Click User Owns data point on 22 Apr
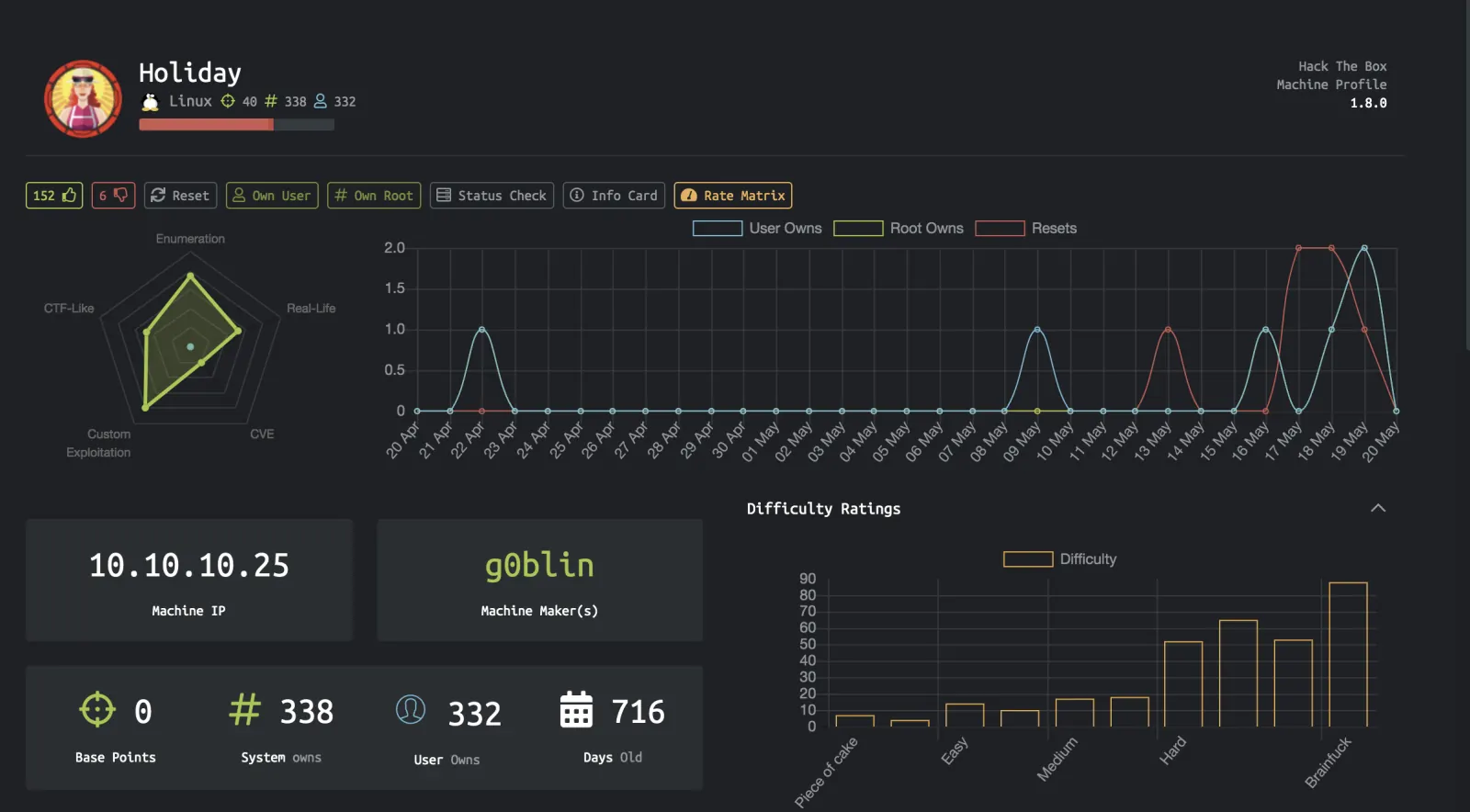The image size is (1470, 812). pos(481,329)
